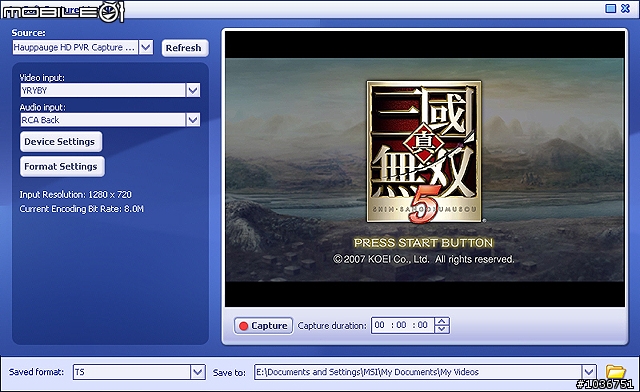The width and height of the screenshot is (640, 392).
Task: Open Device Settings
Action: point(61,142)
